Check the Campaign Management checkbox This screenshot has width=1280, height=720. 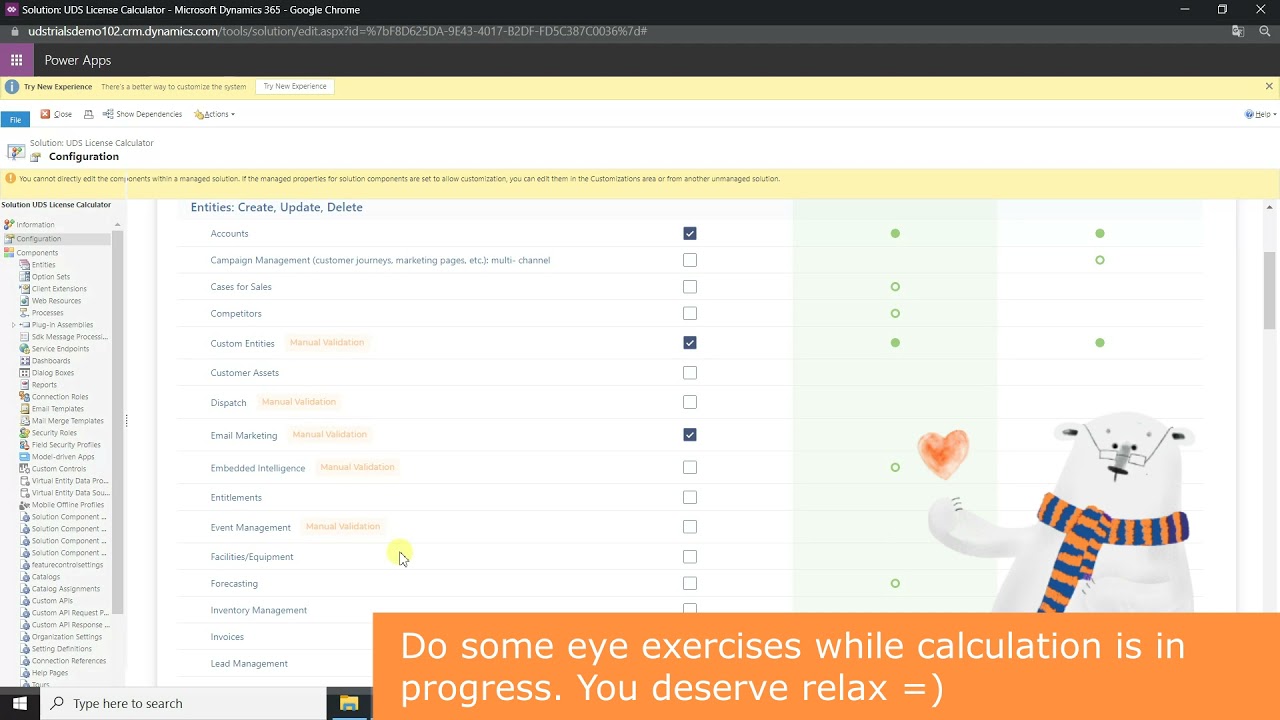point(690,260)
